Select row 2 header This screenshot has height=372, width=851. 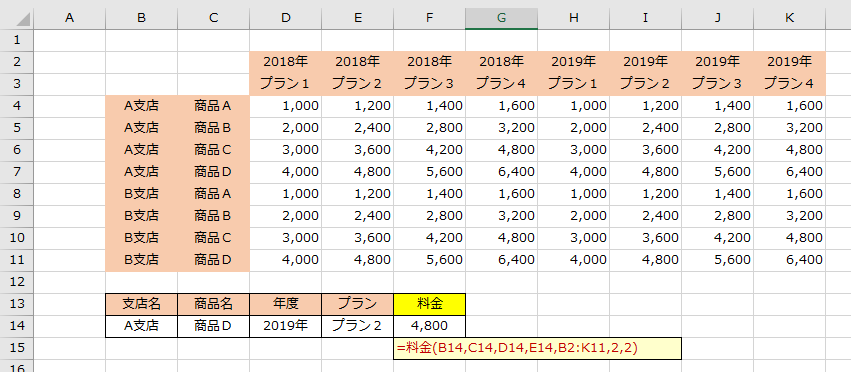pos(16,62)
